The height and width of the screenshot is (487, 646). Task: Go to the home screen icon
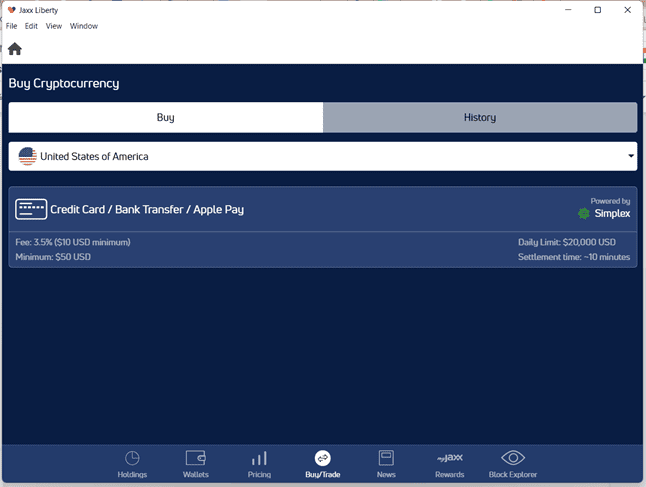(x=15, y=49)
